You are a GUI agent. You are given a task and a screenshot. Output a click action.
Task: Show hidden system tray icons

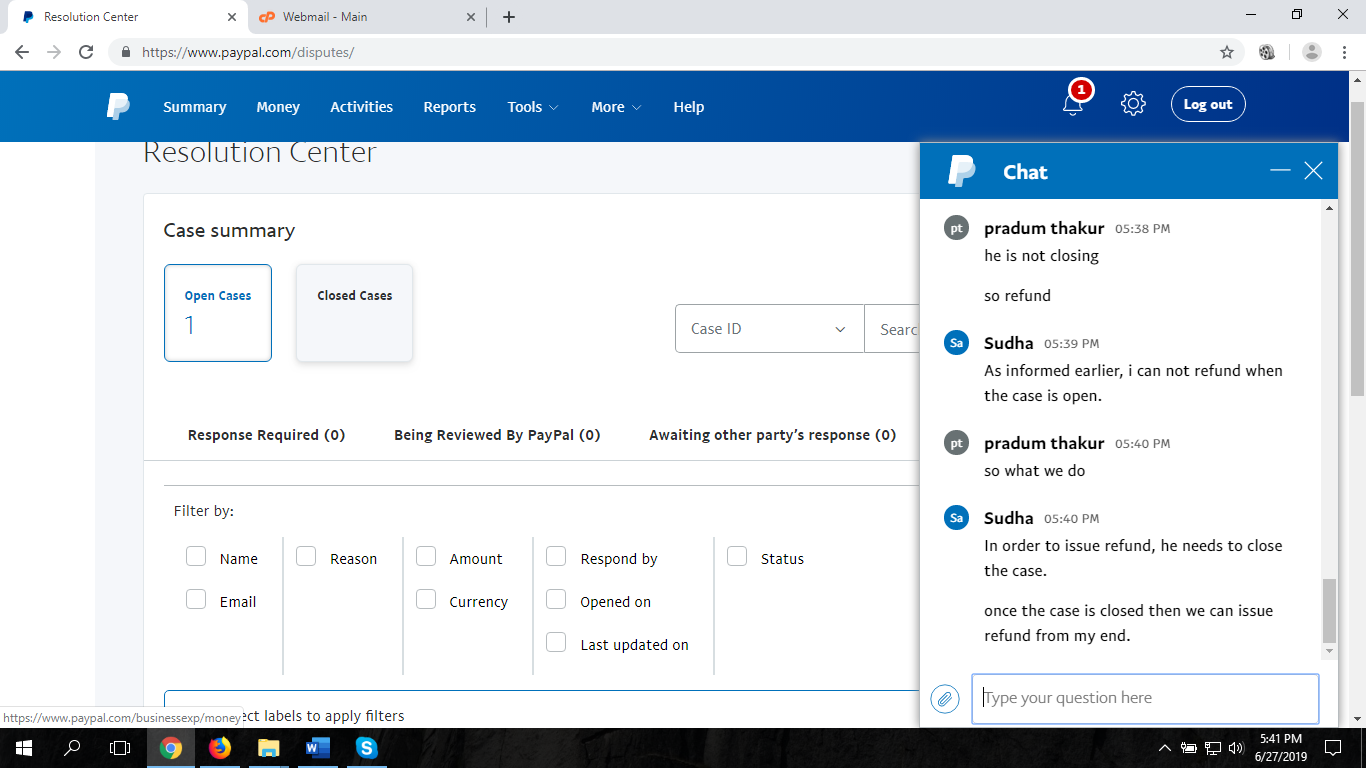(1165, 747)
